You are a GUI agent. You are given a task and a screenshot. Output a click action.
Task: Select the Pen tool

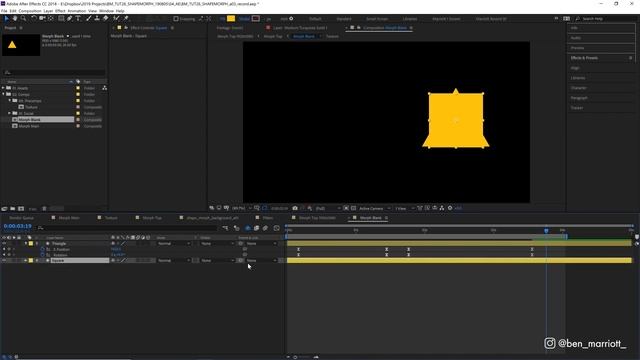pyautogui.click(x=70, y=18)
